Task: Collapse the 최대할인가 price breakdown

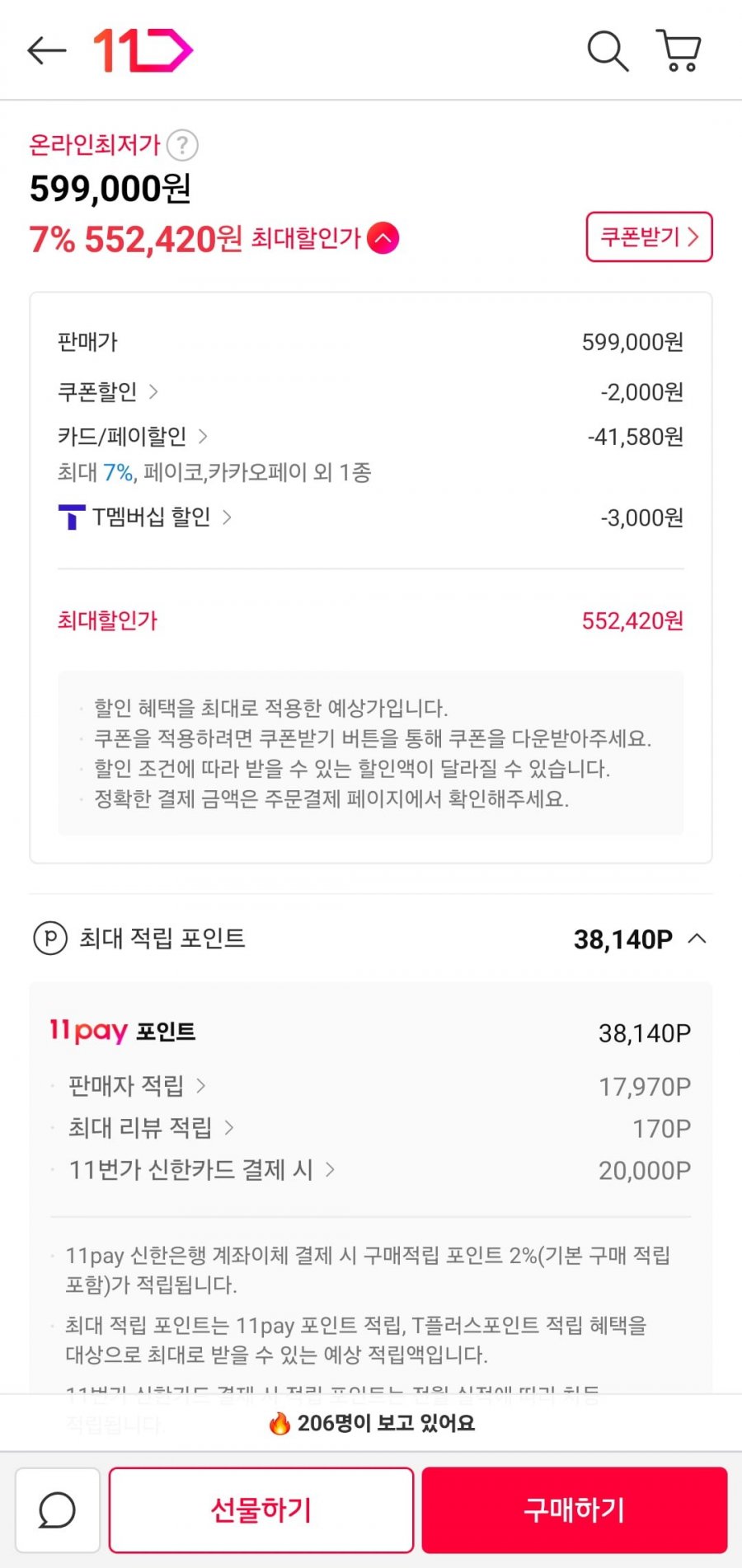Action: tap(383, 239)
